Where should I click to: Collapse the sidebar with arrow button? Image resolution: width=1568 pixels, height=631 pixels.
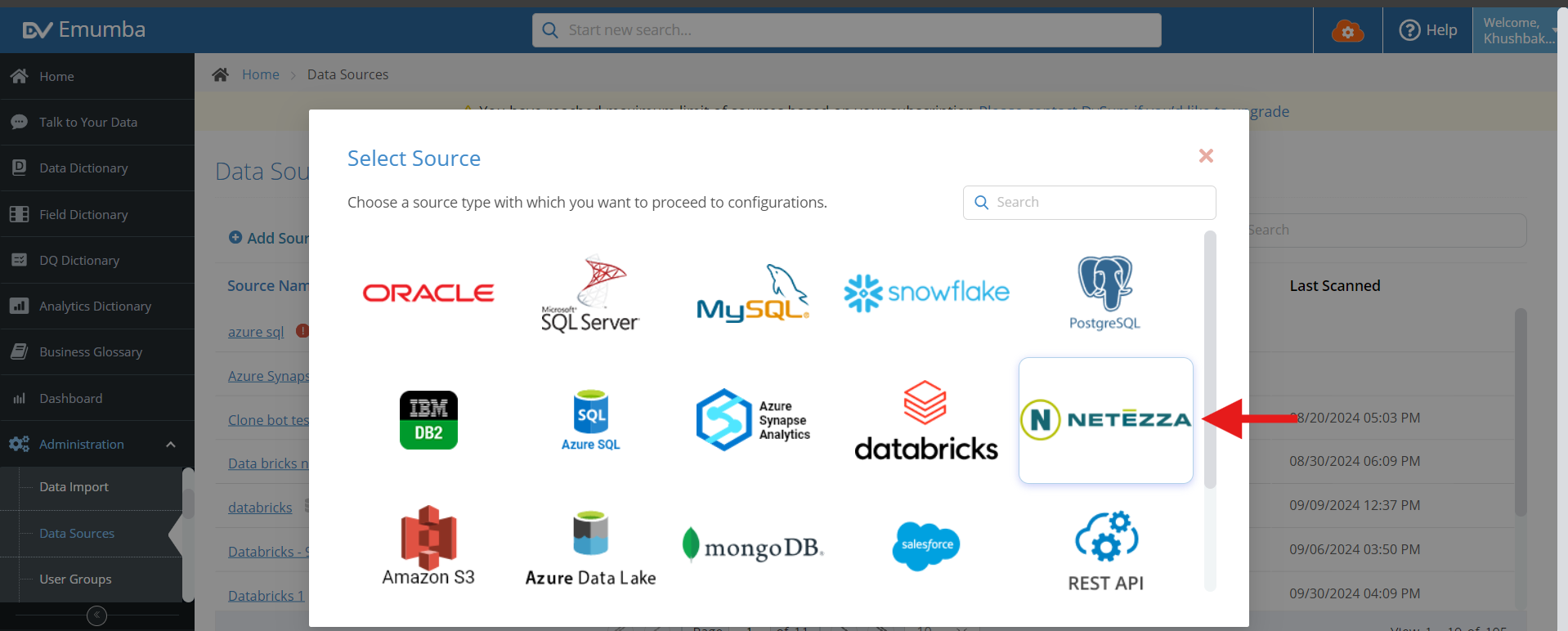point(96,615)
